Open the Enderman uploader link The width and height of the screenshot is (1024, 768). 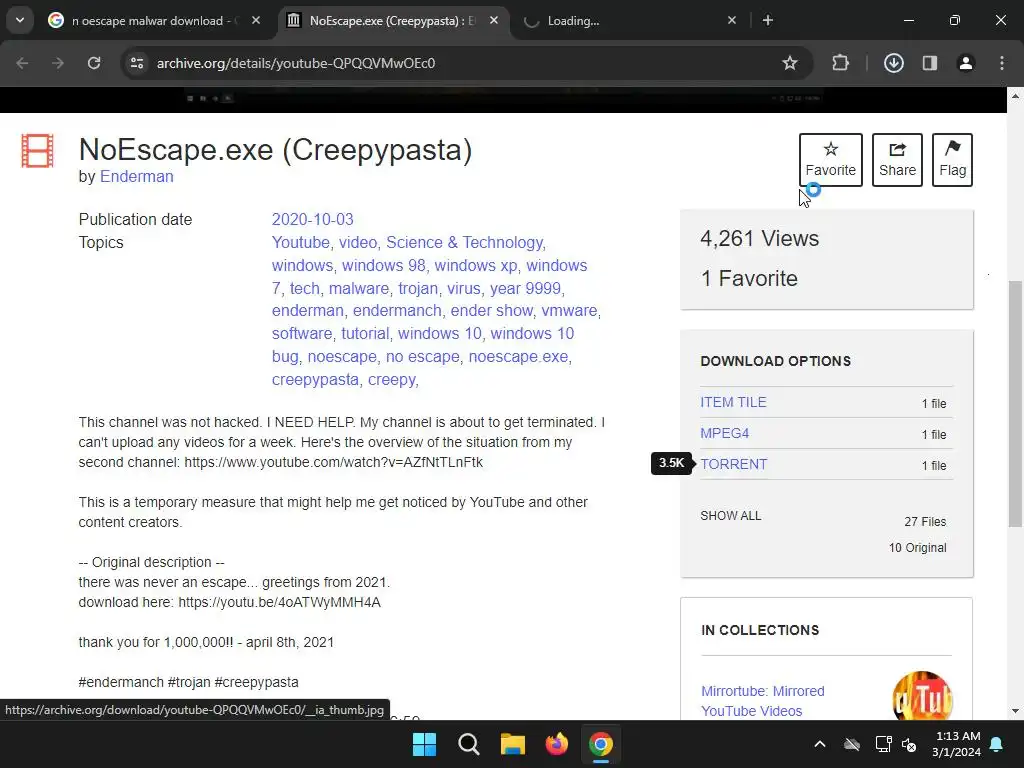pyautogui.click(x=136, y=177)
